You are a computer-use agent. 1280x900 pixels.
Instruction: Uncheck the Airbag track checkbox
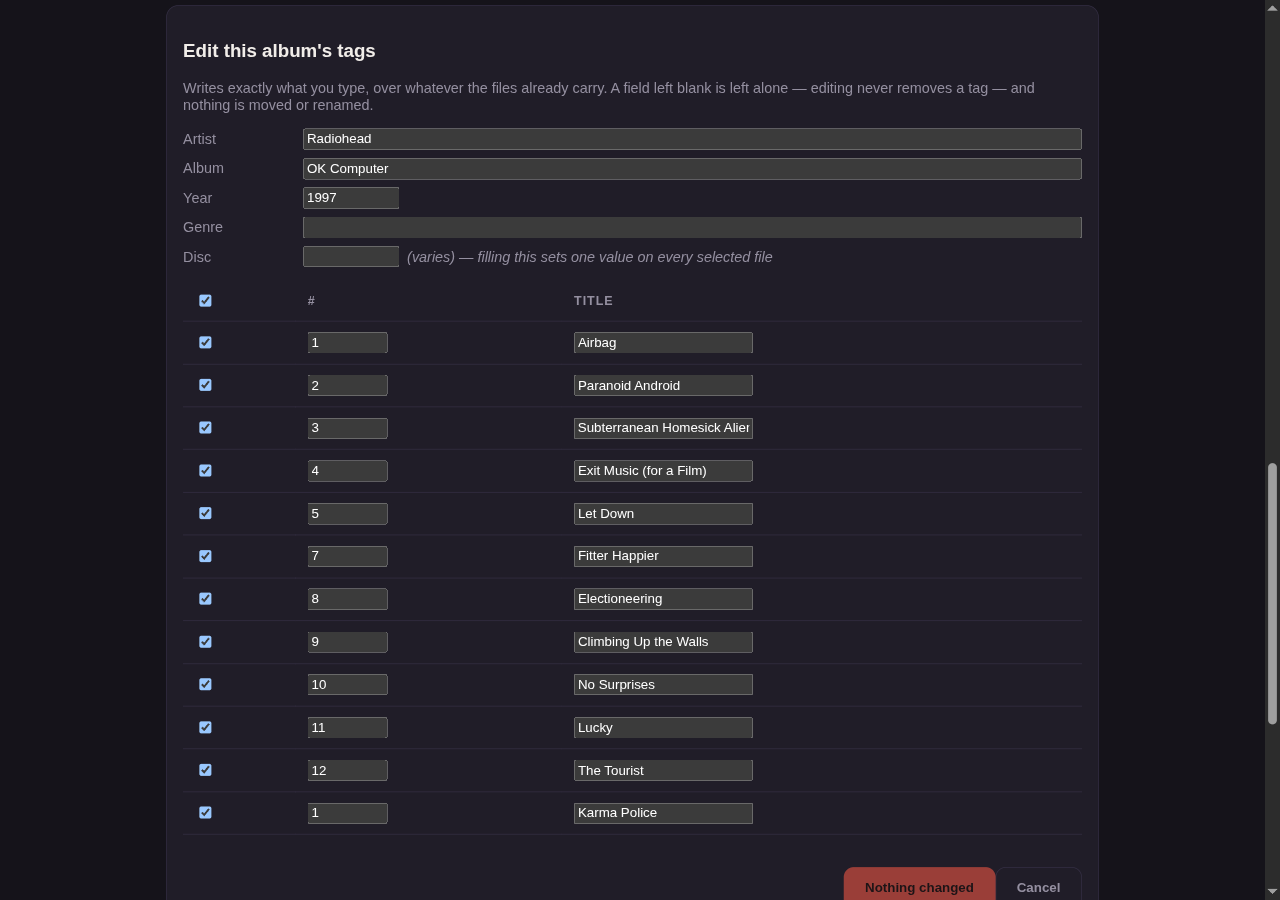(x=205, y=342)
